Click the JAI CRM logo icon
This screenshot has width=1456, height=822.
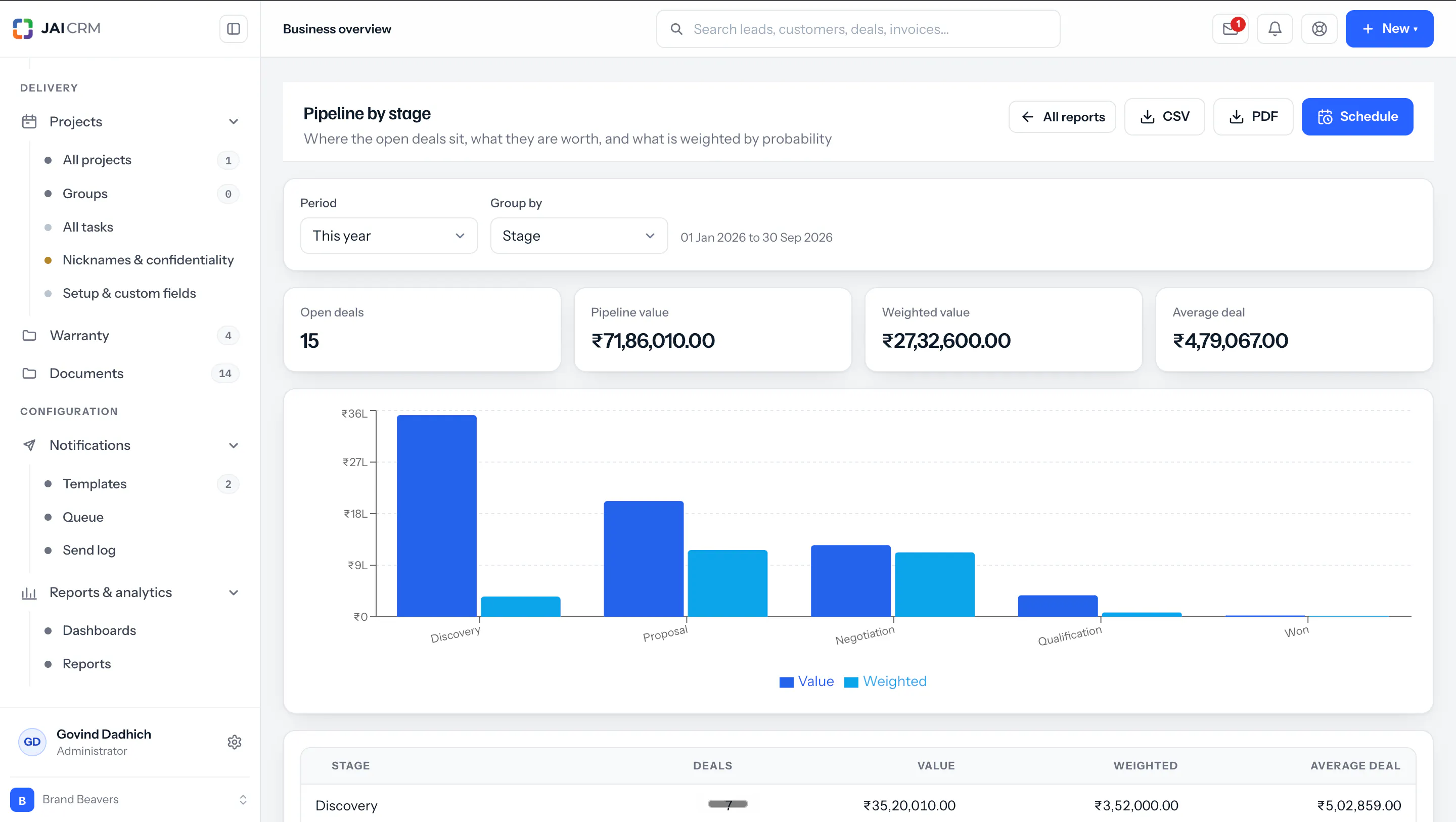pyautogui.click(x=23, y=28)
